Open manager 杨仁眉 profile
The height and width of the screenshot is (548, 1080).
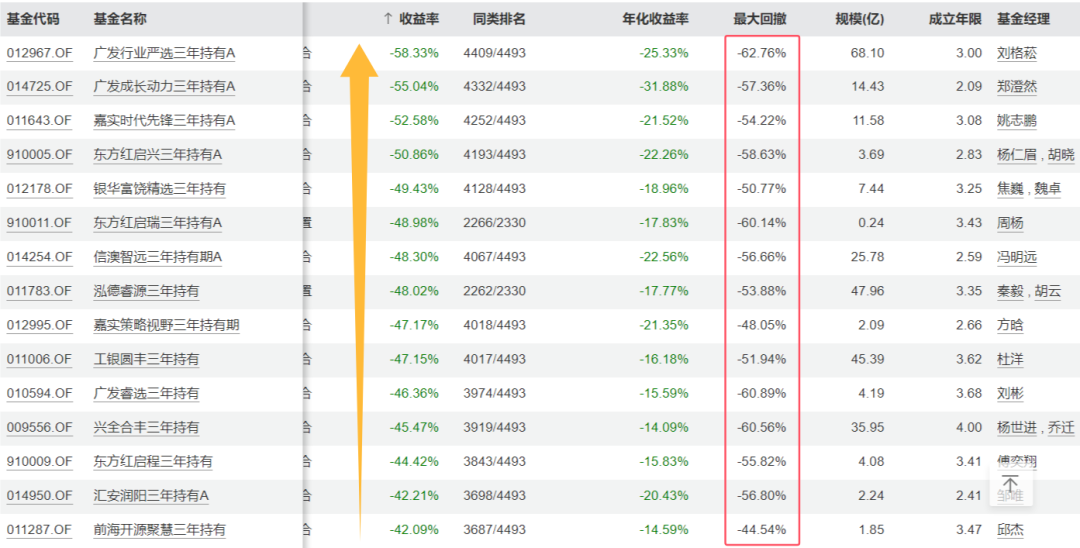point(1017,155)
